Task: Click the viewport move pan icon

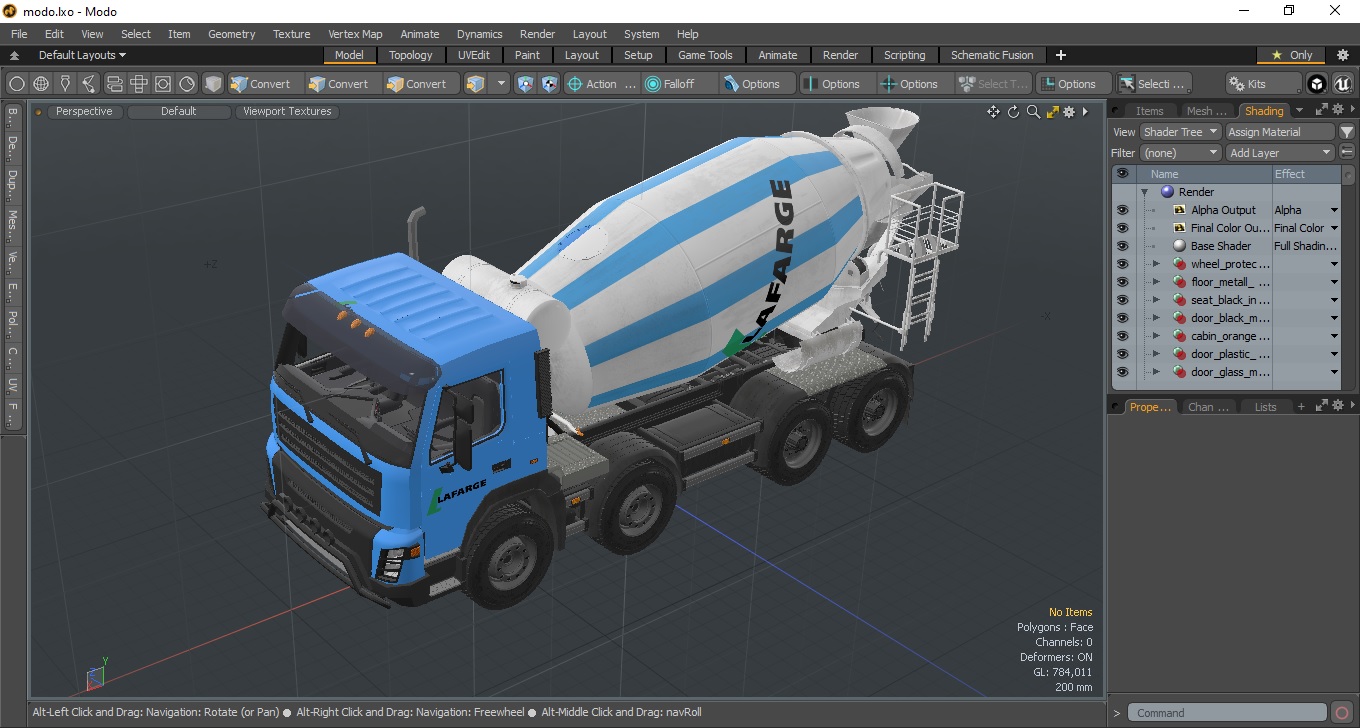Action: click(993, 112)
